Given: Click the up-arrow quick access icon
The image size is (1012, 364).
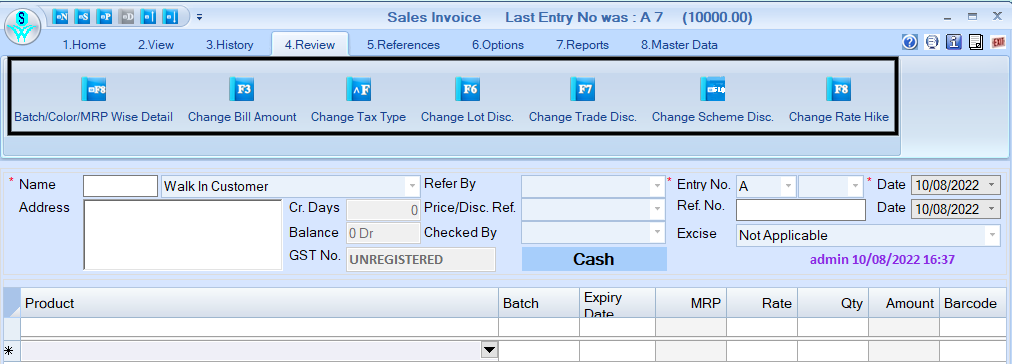Looking at the screenshot, I should pos(148,17).
